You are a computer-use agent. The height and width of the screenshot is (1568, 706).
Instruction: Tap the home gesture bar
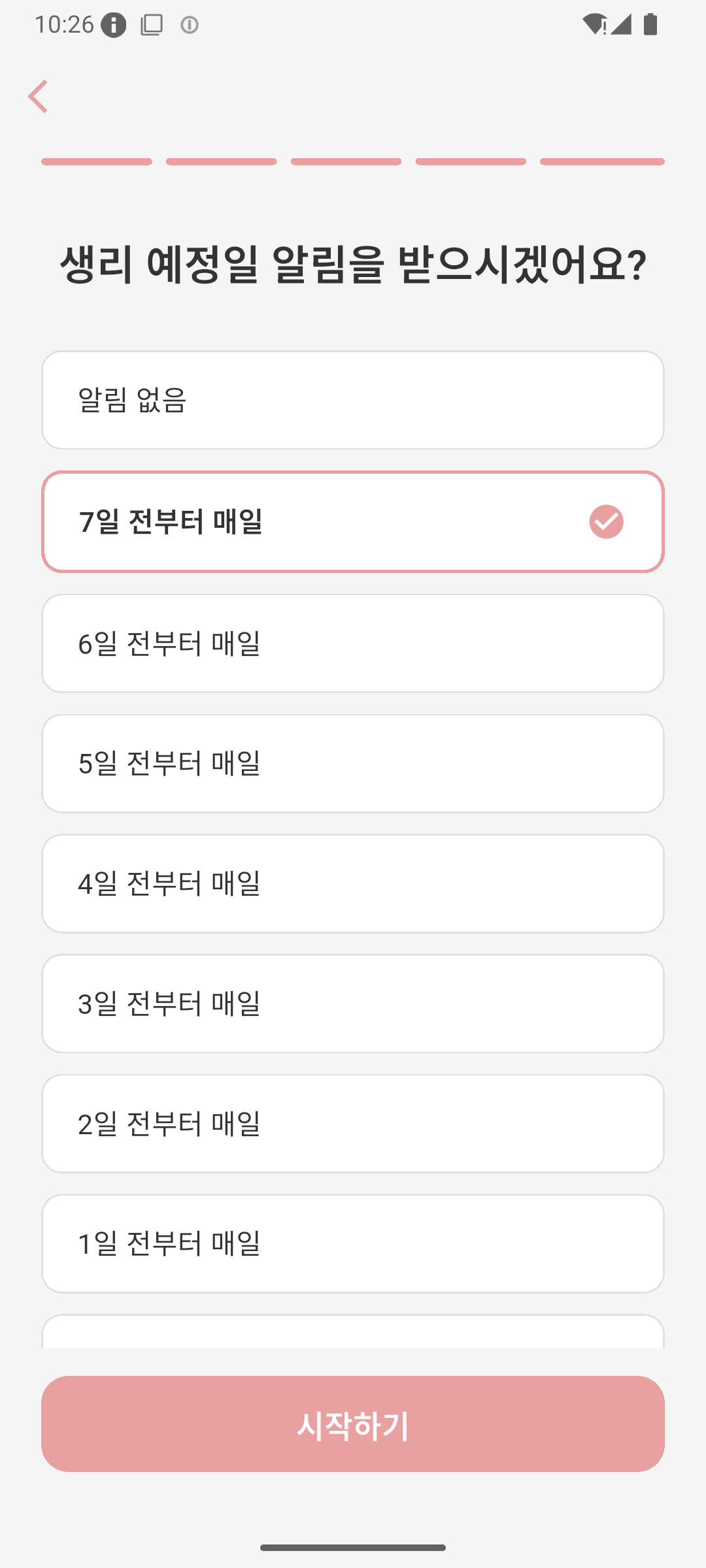[x=353, y=1548]
